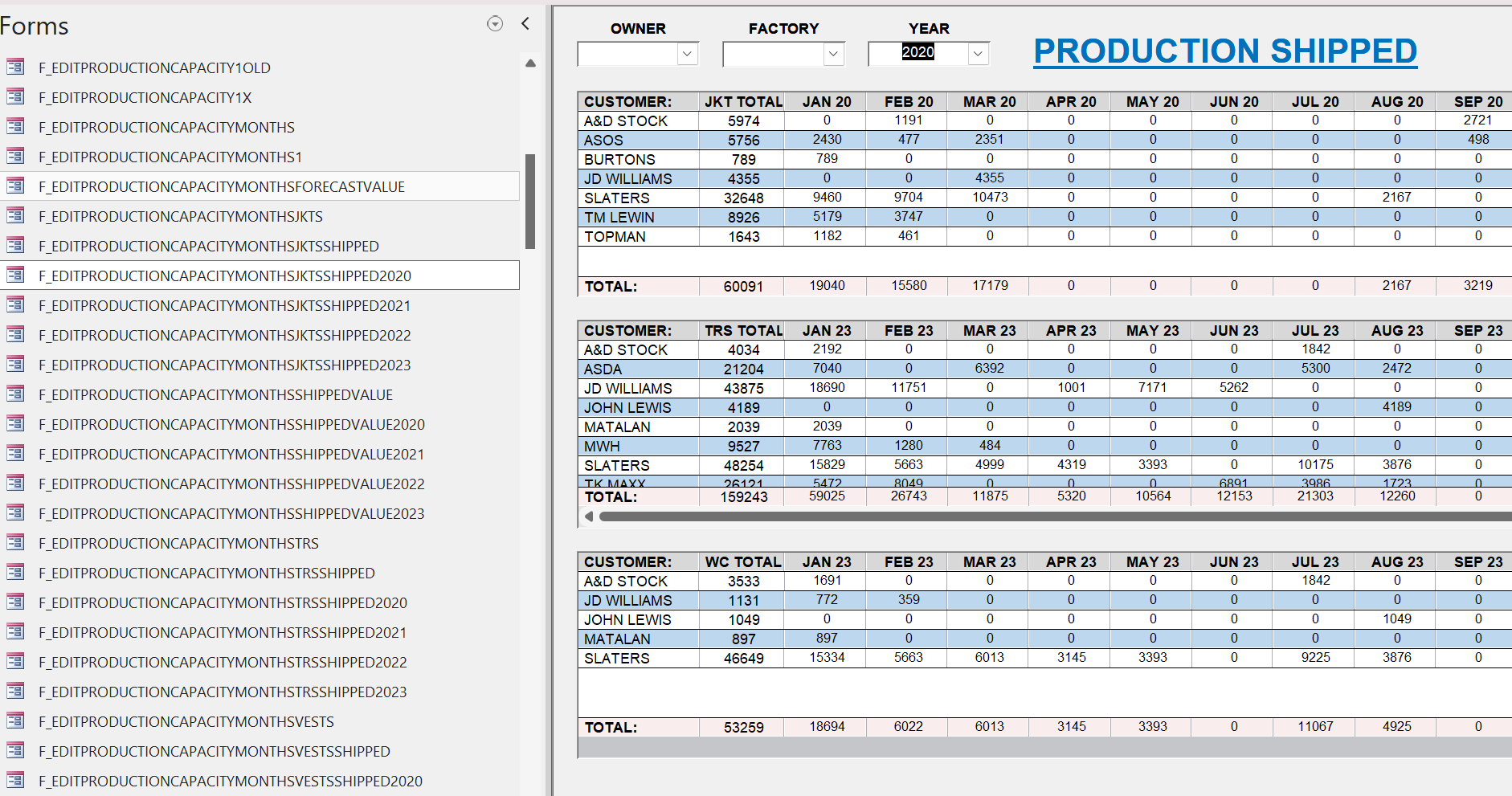The height and width of the screenshot is (796, 1512).
Task: Expand the YEAR dropdown list
Action: point(978,54)
